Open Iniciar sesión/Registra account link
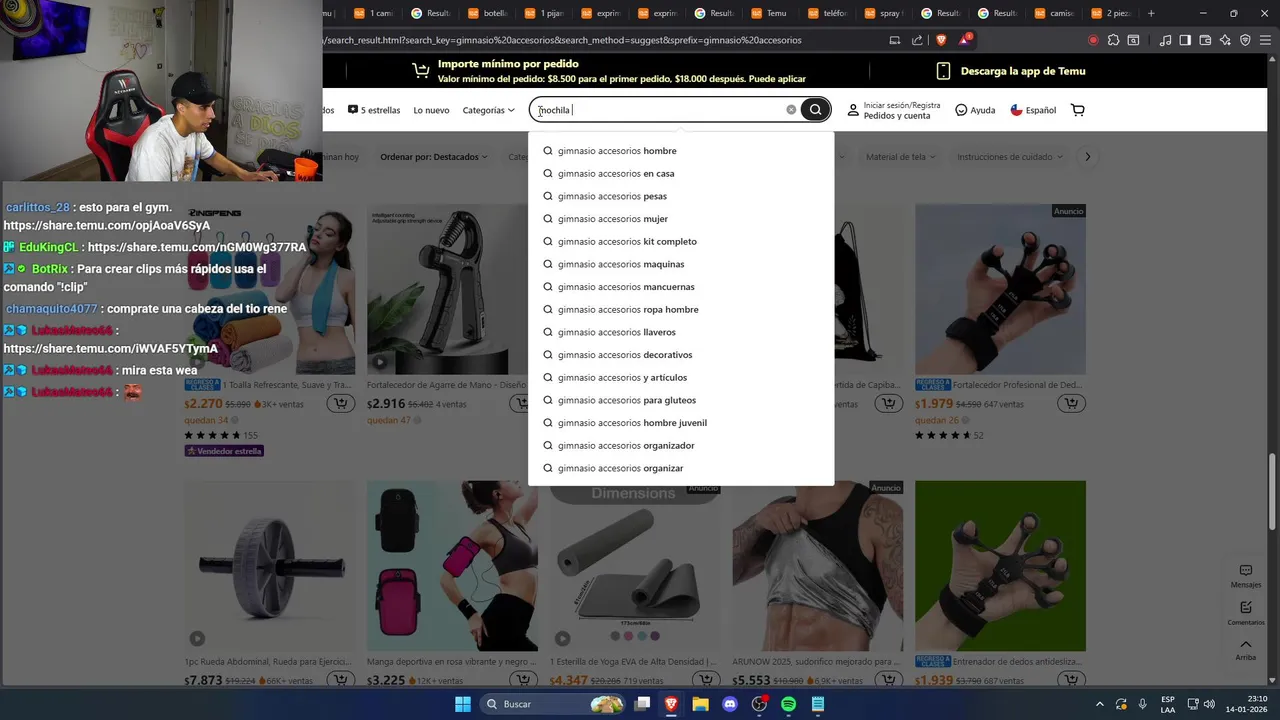 [x=894, y=110]
